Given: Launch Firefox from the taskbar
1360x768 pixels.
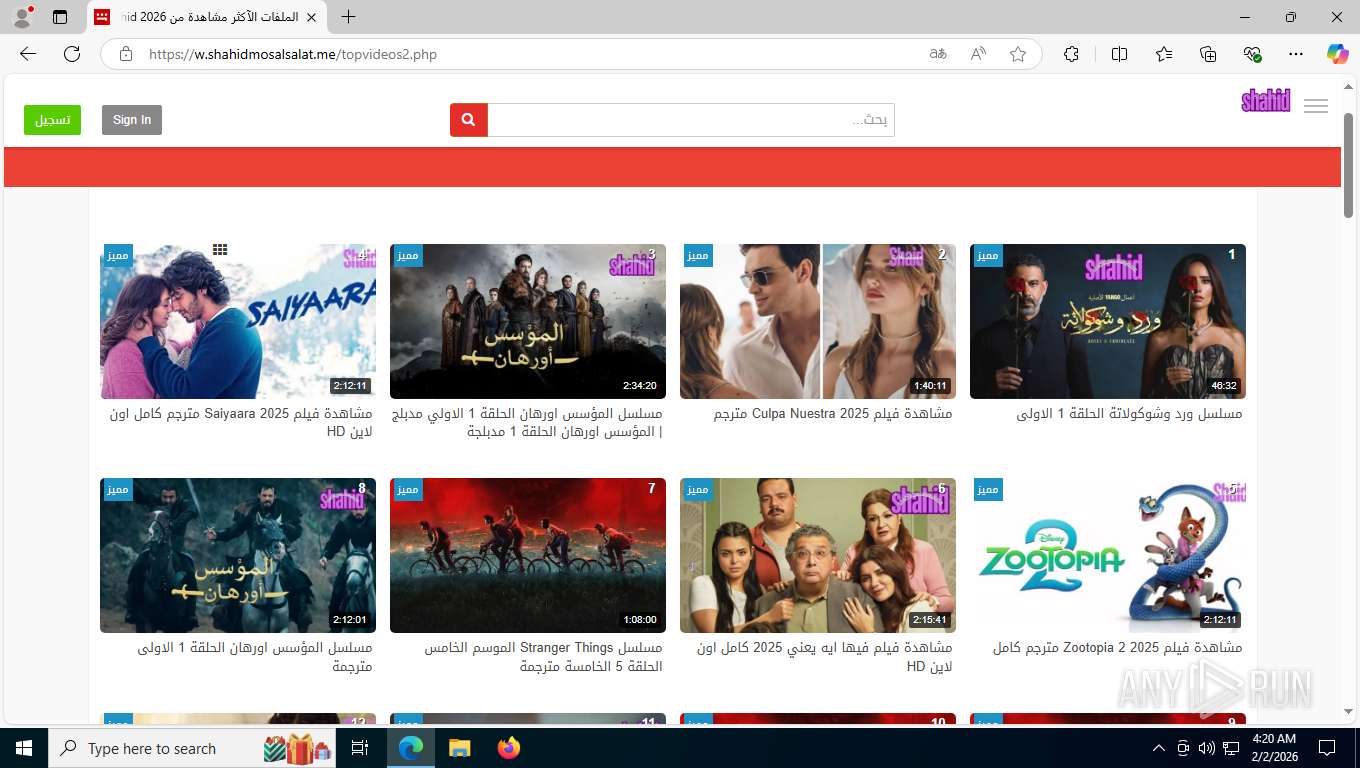Looking at the screenshot, I should pyautogui.click(x=508, y=748).
